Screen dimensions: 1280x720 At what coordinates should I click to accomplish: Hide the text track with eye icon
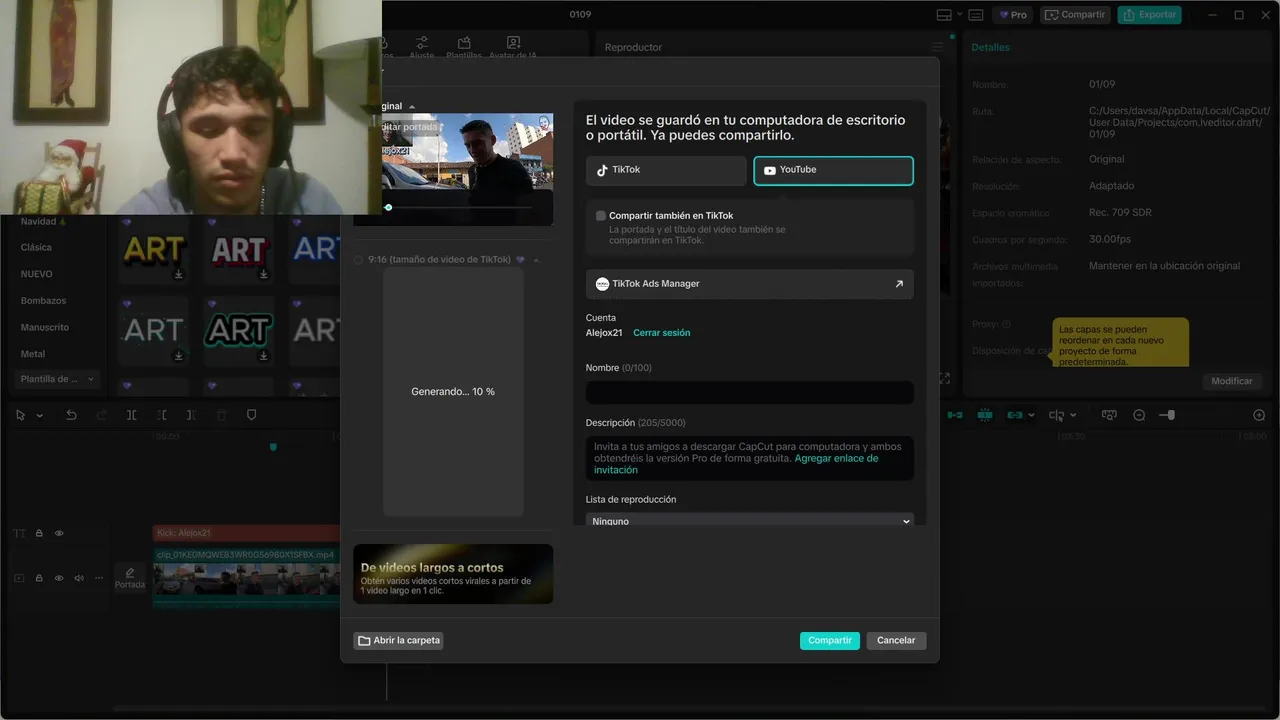pyautogui.click(x=59, y=533)
